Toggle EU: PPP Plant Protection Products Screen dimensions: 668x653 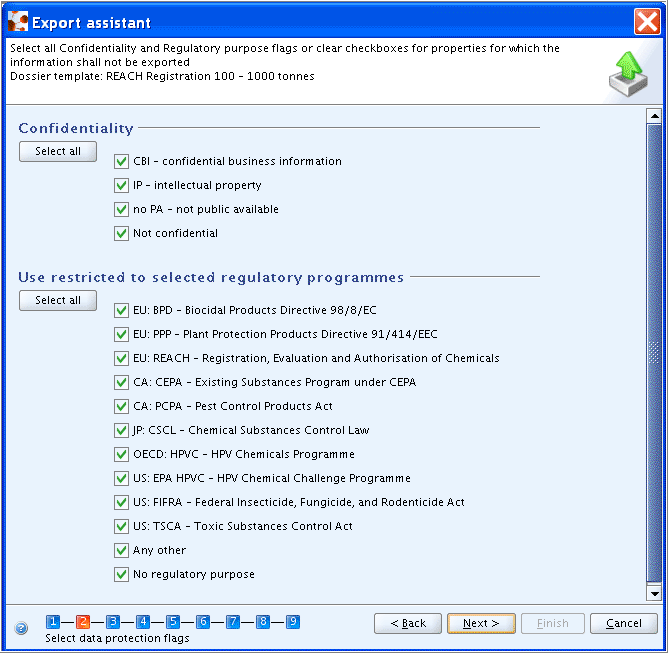click(x=121, y=334)
